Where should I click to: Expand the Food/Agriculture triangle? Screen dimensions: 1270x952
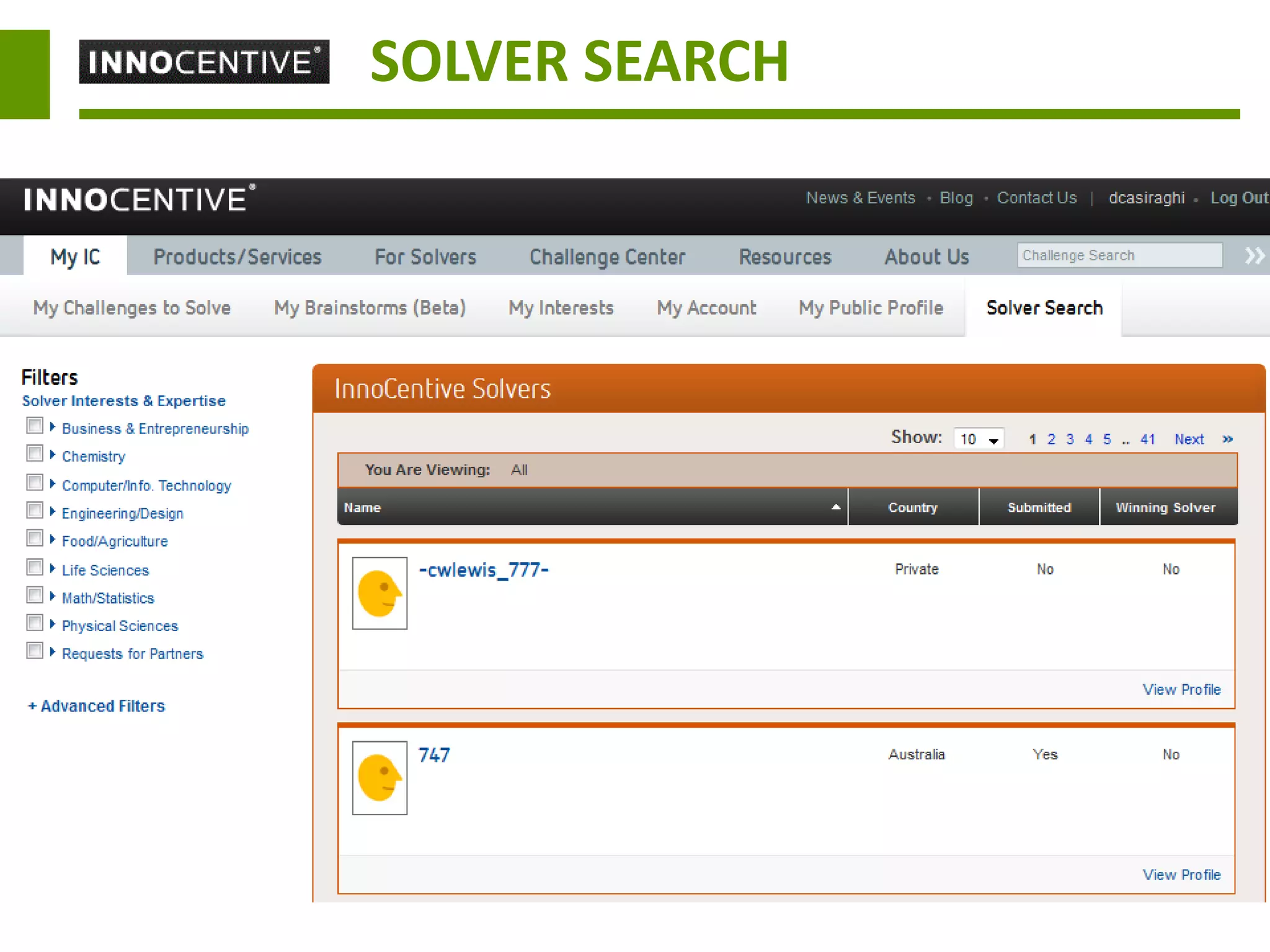pyautogui.click(x=53, y=539)
